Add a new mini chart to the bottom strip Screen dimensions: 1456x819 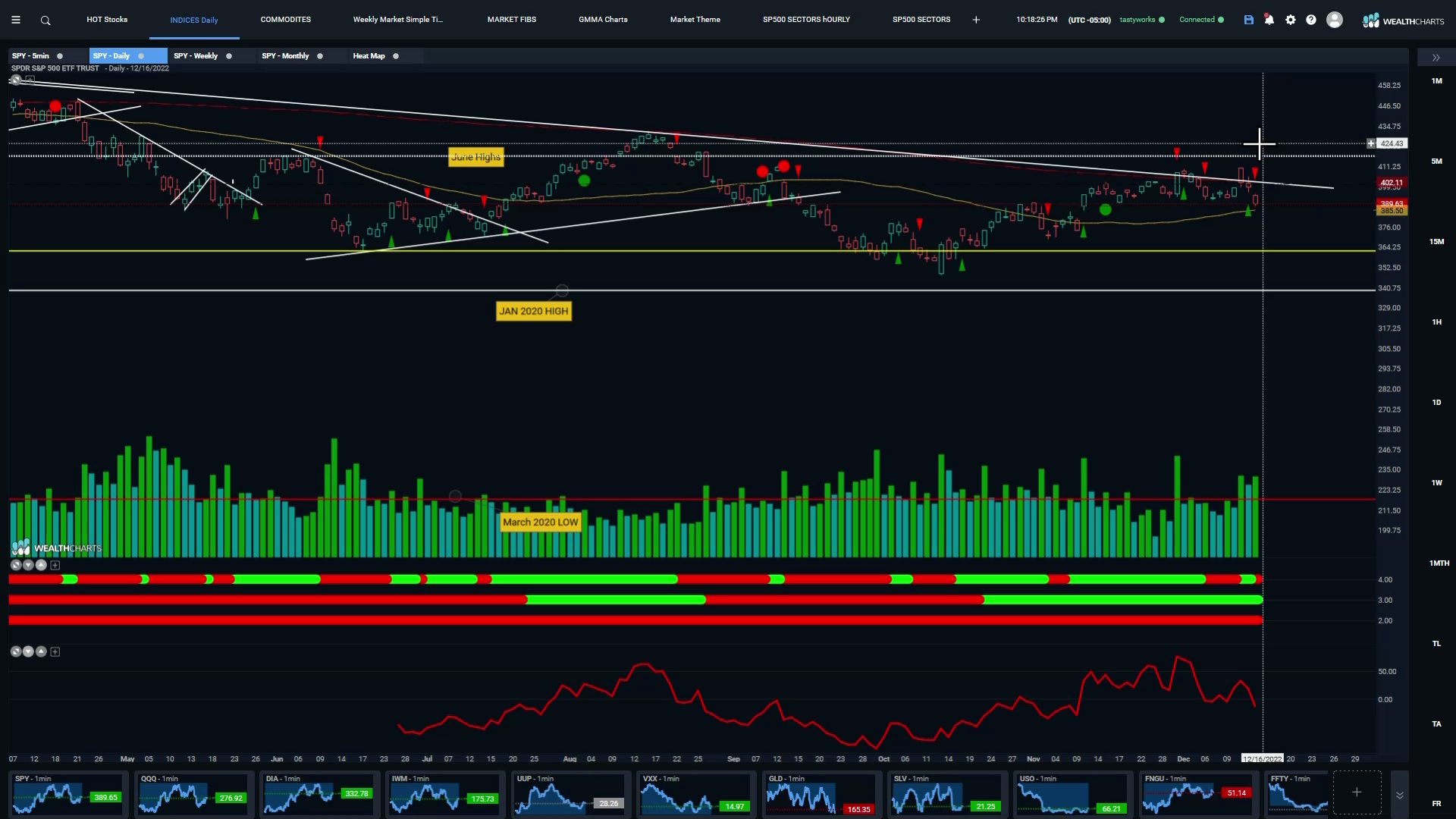point(1357,792)
